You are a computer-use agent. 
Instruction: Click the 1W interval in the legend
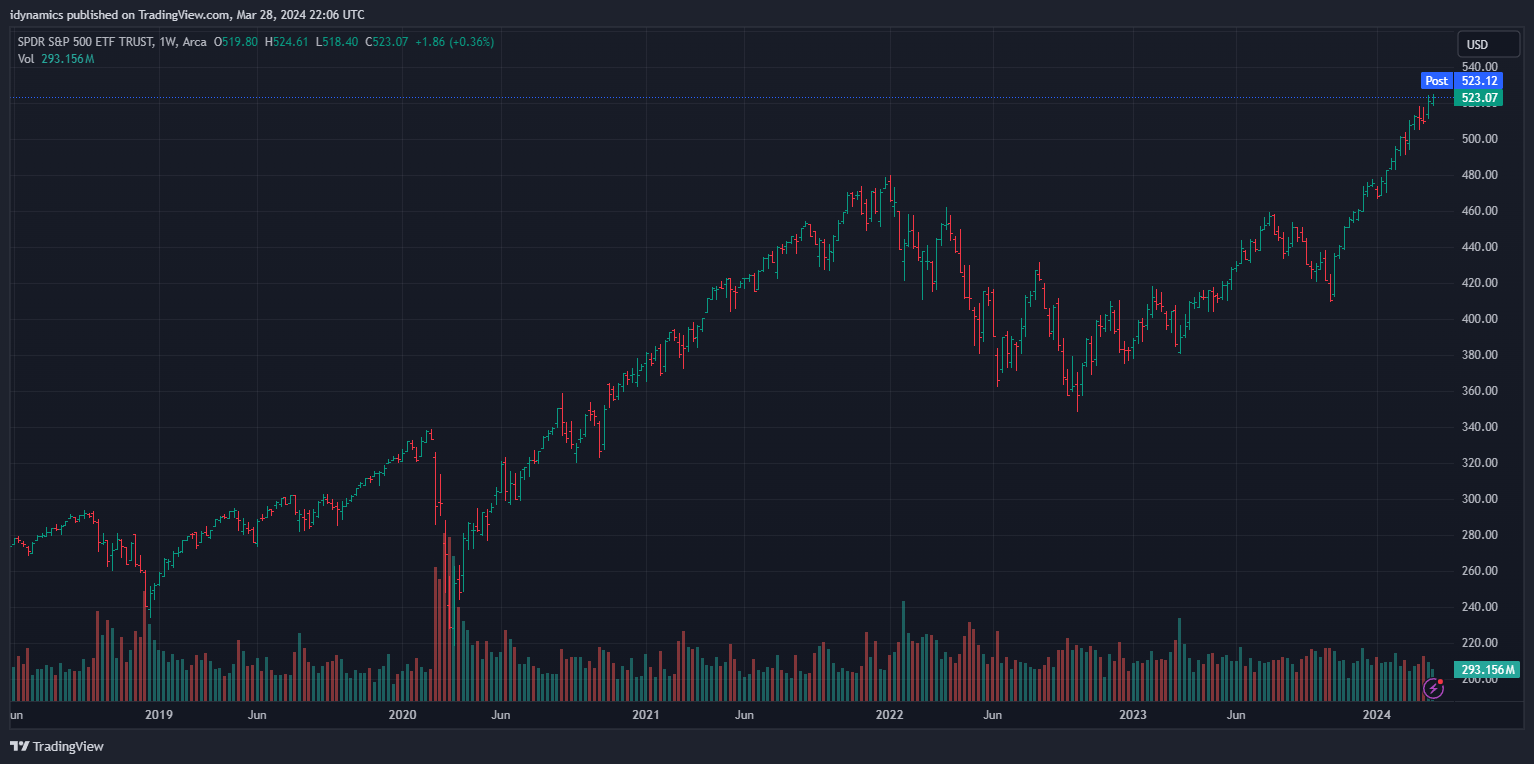[167, 42]
